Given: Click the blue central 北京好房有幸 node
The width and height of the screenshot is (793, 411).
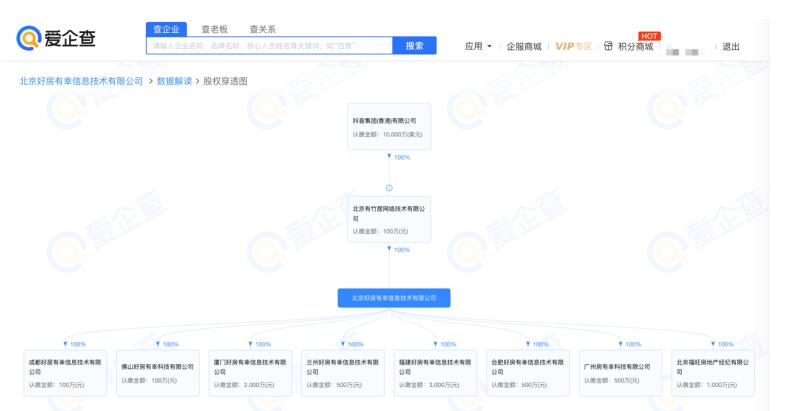Looking at the screenshot, I should coord(394,298).
